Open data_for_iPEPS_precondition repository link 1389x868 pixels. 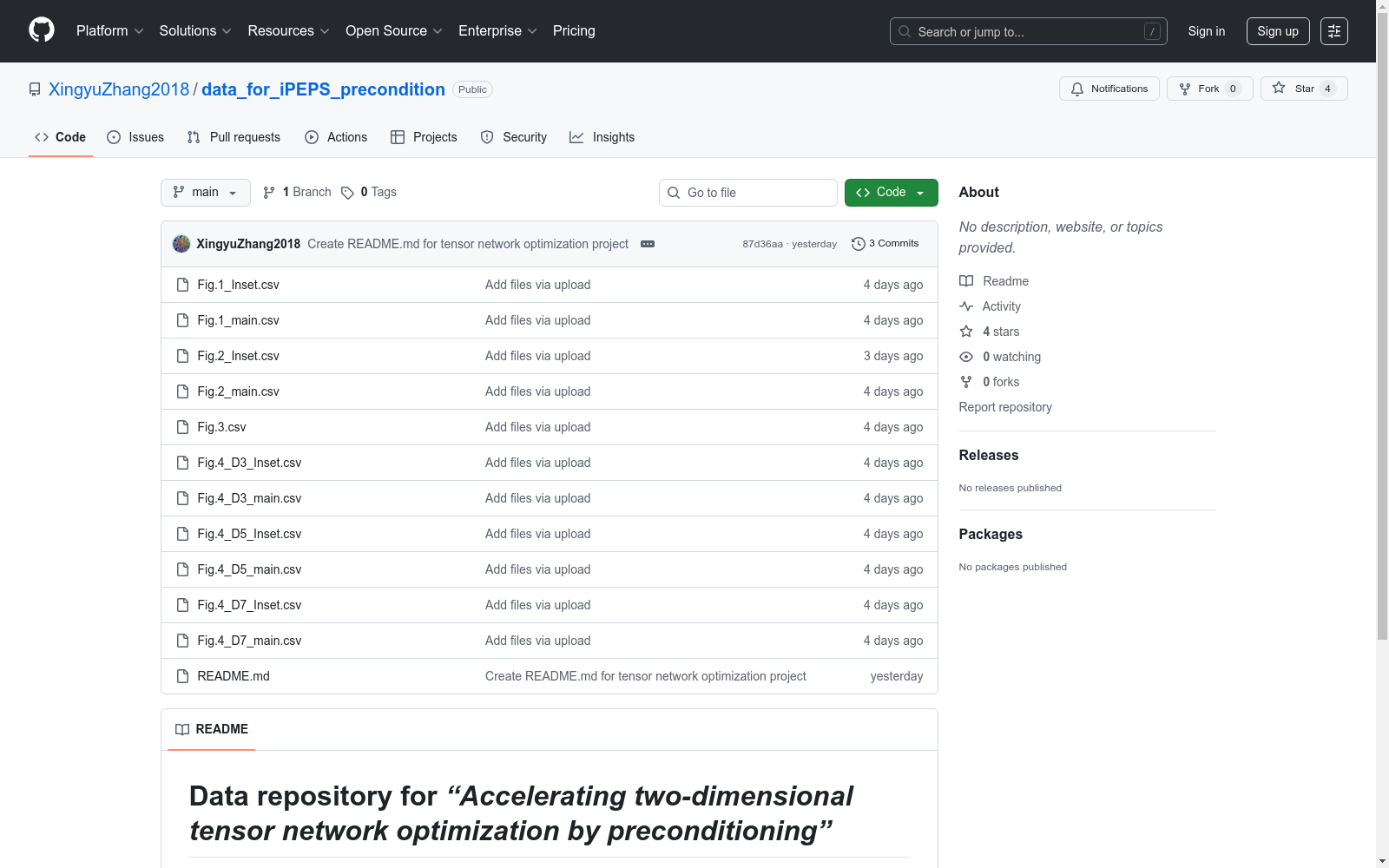323,89
